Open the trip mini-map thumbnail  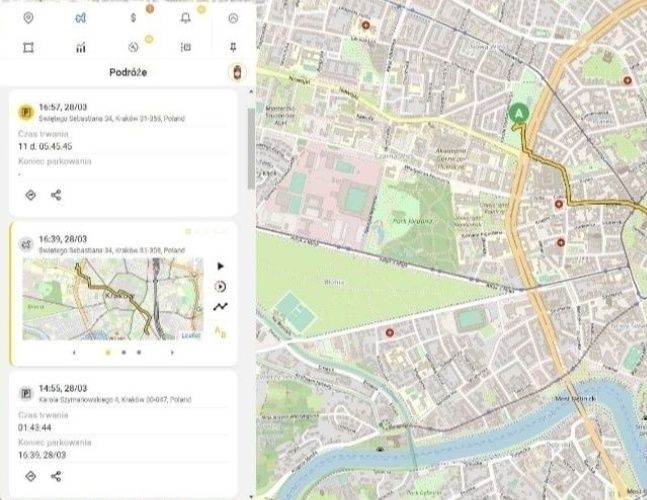pos(113,299)
